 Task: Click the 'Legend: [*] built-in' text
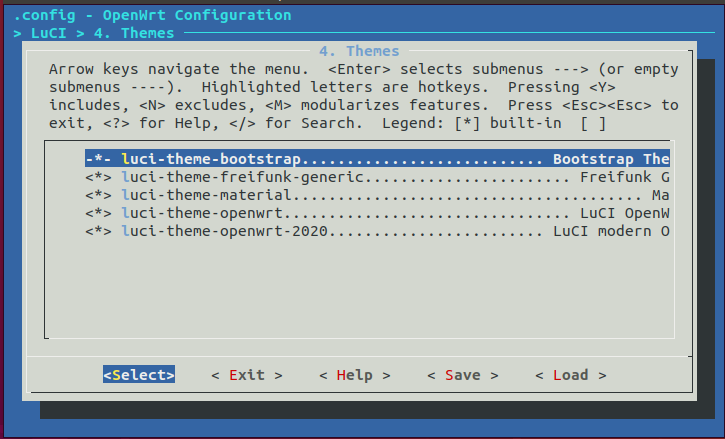(x=472, y=123)
